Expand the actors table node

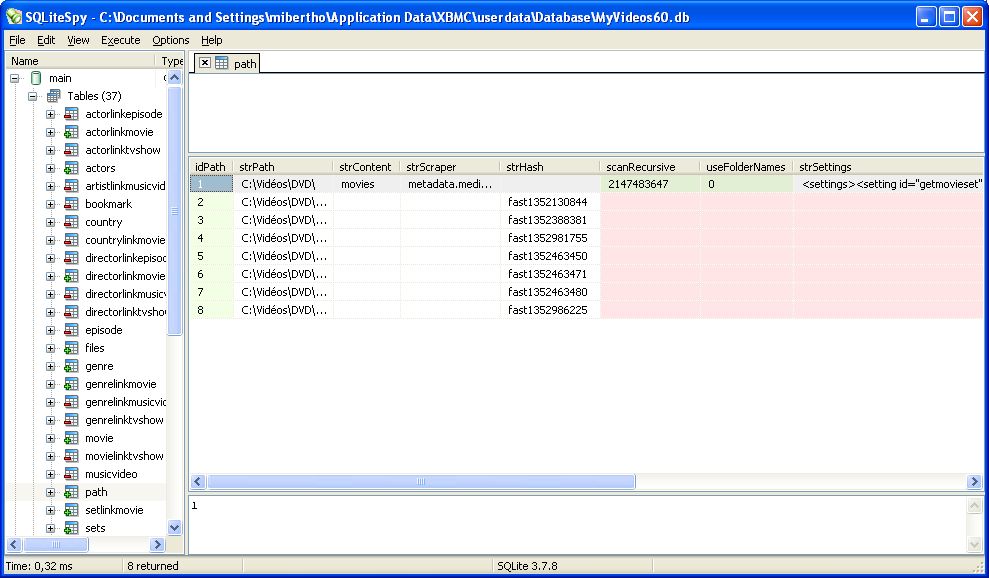(50, 168)
